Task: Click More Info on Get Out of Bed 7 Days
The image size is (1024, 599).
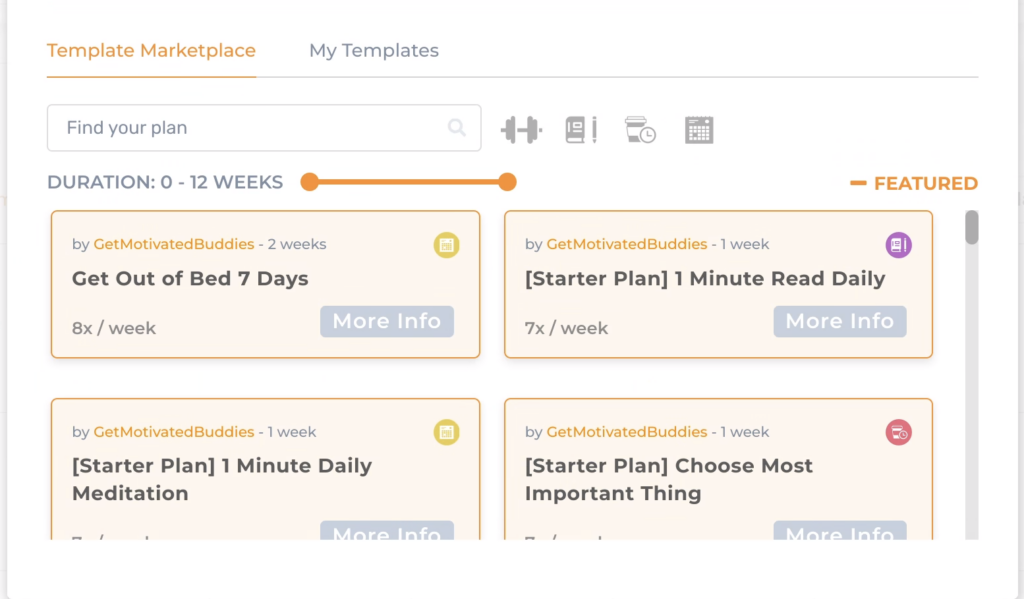Action: point(386,321)
